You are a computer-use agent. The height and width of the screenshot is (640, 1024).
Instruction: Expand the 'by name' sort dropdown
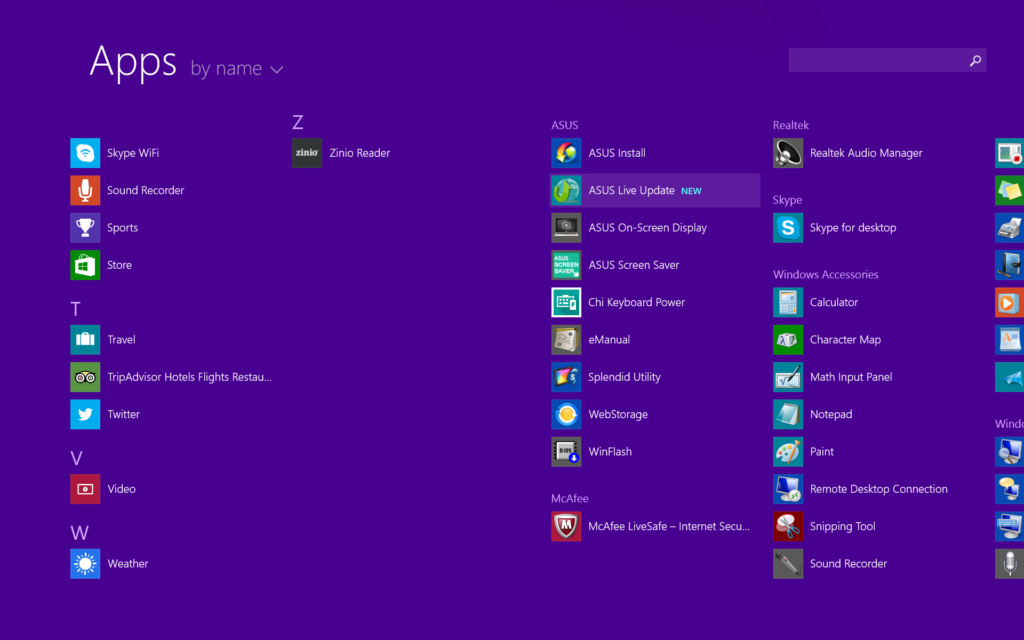[x=237, y=69]
